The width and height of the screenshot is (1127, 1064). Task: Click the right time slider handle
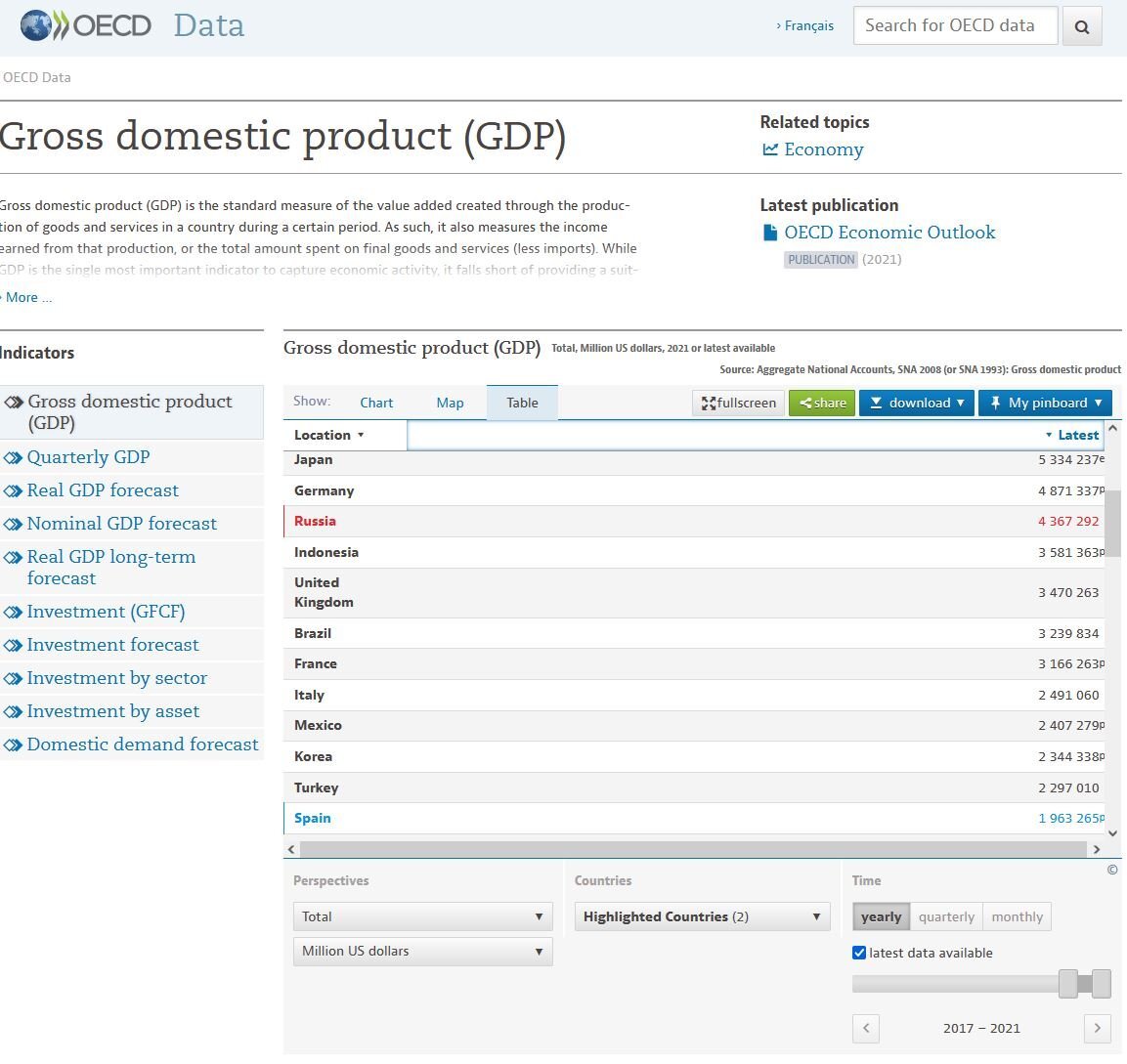1102,984
